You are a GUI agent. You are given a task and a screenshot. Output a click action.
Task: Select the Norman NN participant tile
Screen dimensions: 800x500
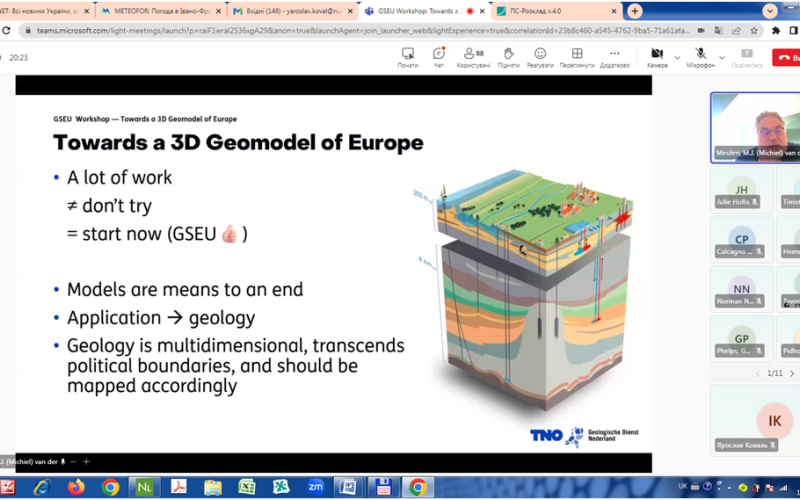pos(741,289)
